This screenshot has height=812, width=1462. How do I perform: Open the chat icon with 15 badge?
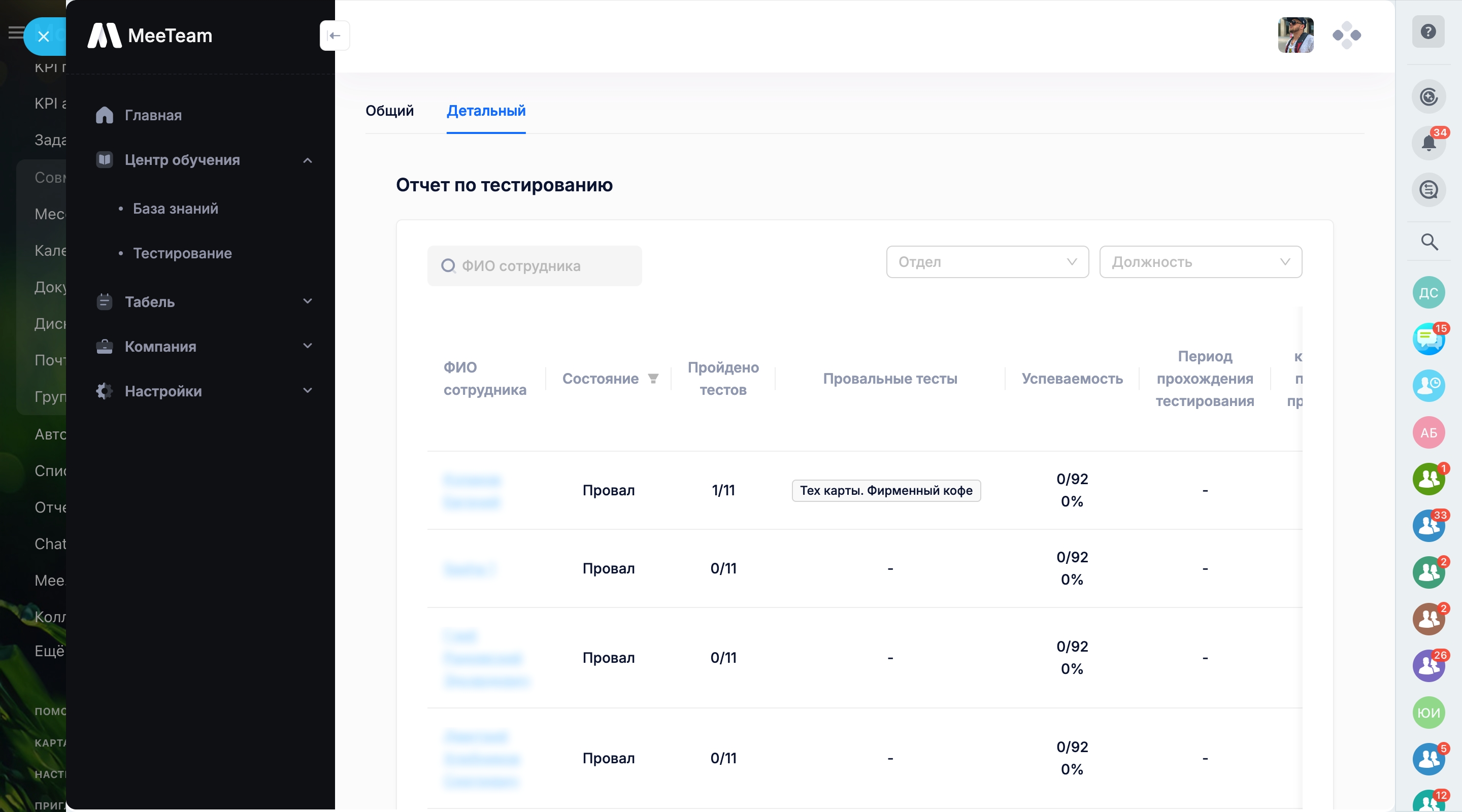tap(1428, 340)
